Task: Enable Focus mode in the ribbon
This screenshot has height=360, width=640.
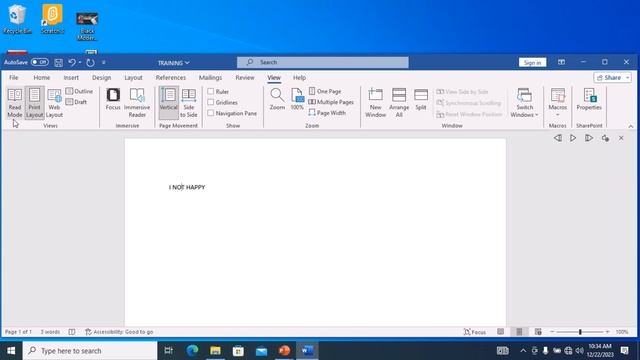Action: click(x=113, y=99)
